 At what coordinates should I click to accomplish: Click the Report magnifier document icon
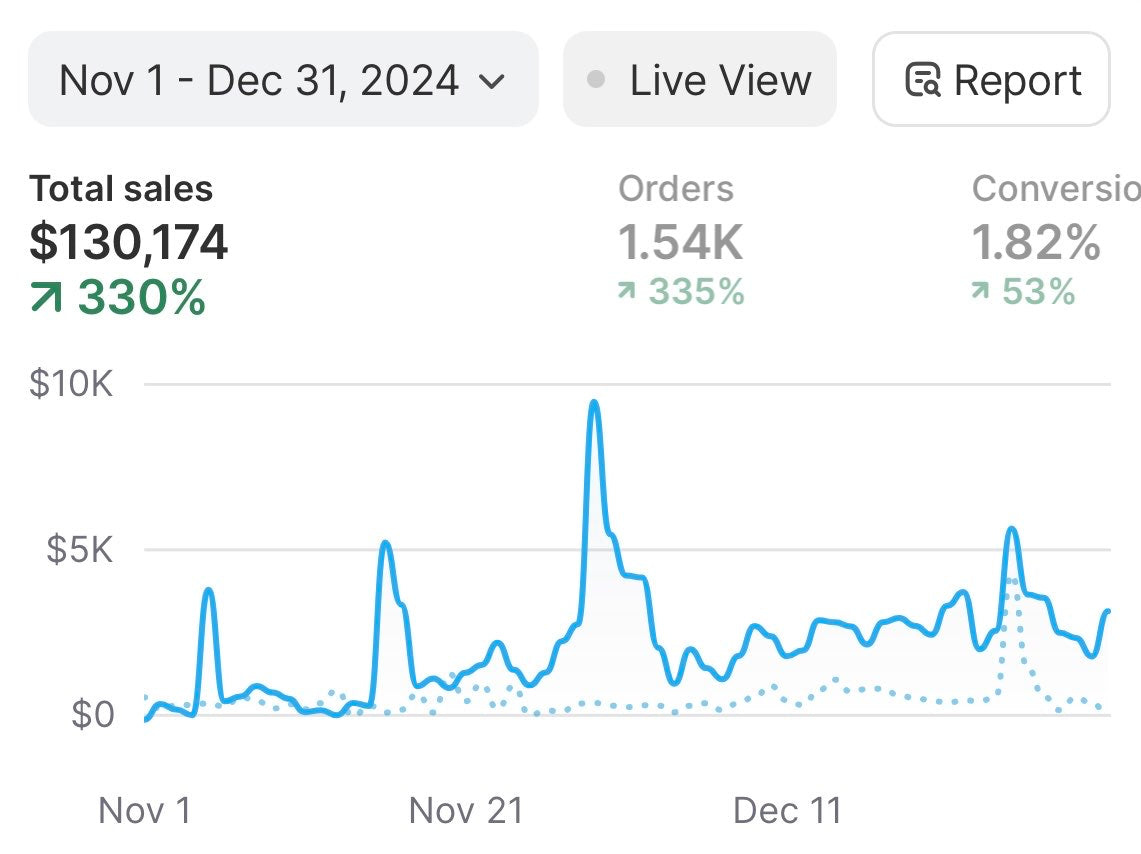[922, 80]
